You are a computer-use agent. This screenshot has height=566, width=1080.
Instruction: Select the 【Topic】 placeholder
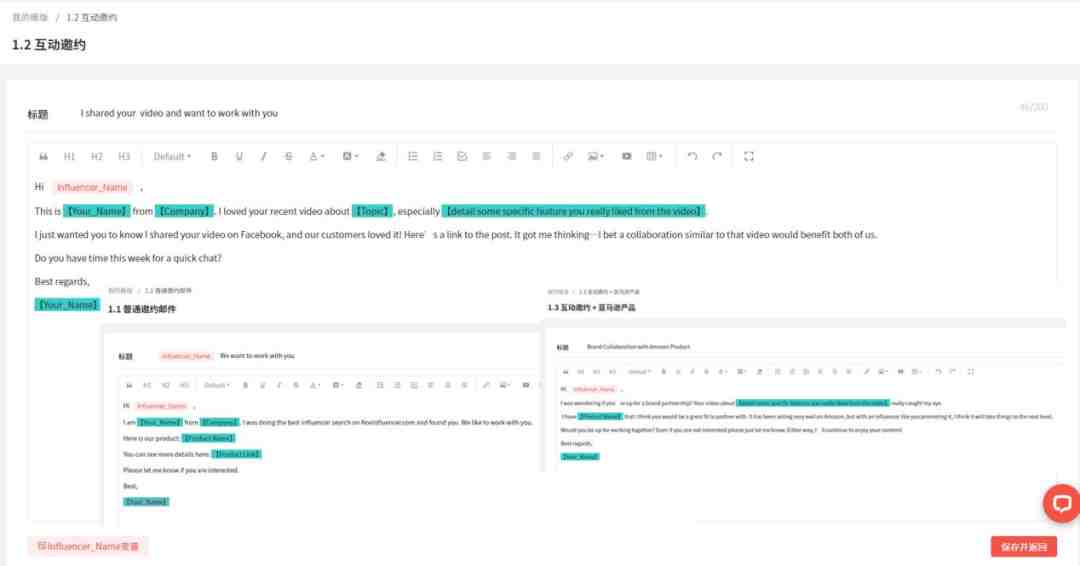(373, 211)
